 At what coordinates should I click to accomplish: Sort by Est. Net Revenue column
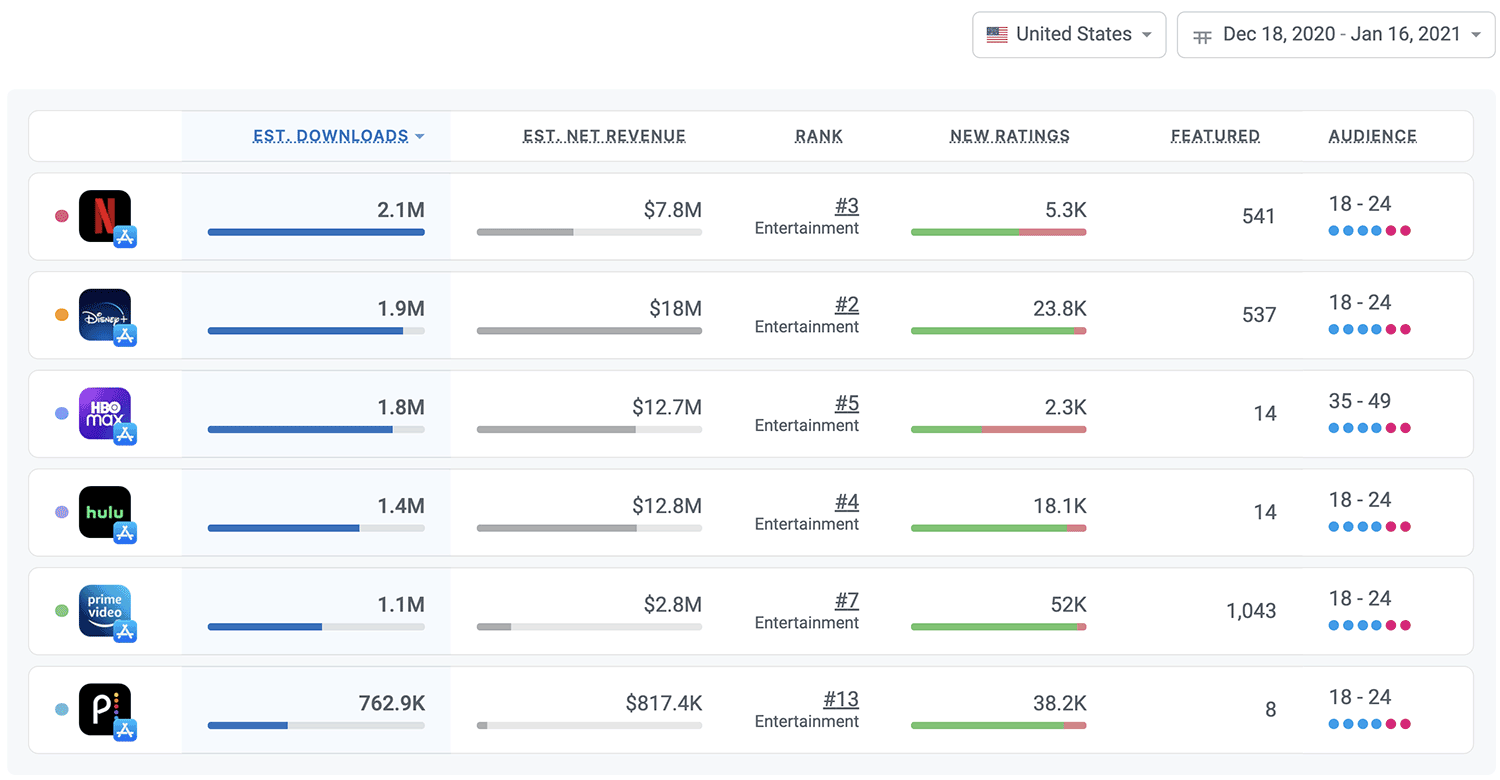[604, 136]
